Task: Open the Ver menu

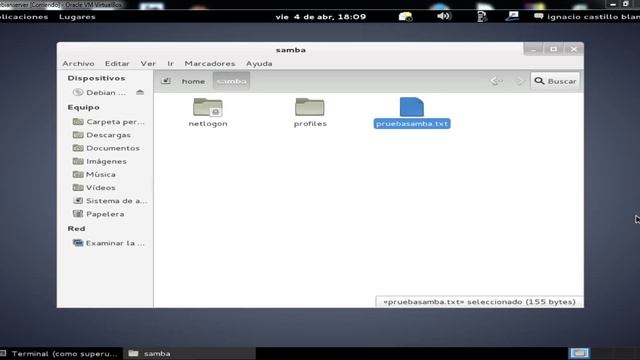Action: (148, 64)
